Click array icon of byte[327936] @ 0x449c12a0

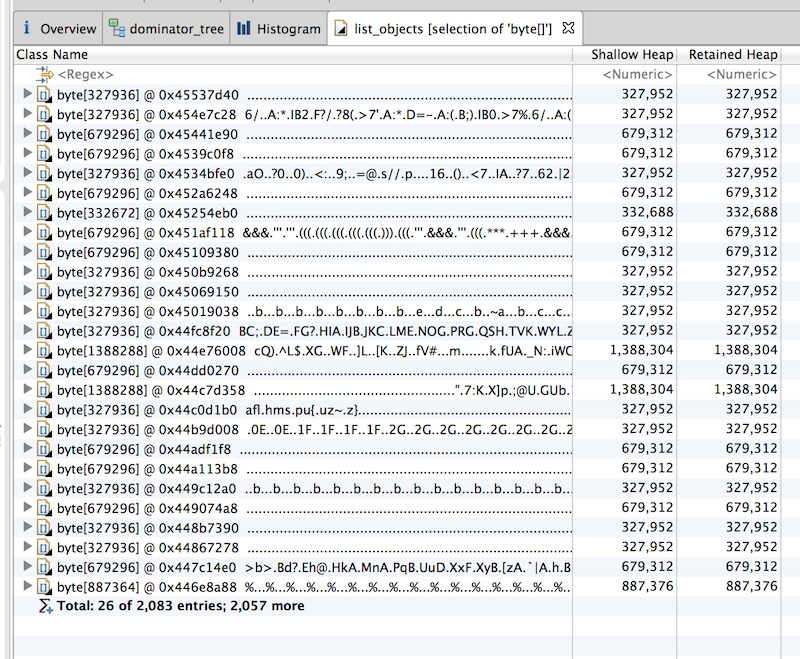pyautogui.click(x=44, y=489)
